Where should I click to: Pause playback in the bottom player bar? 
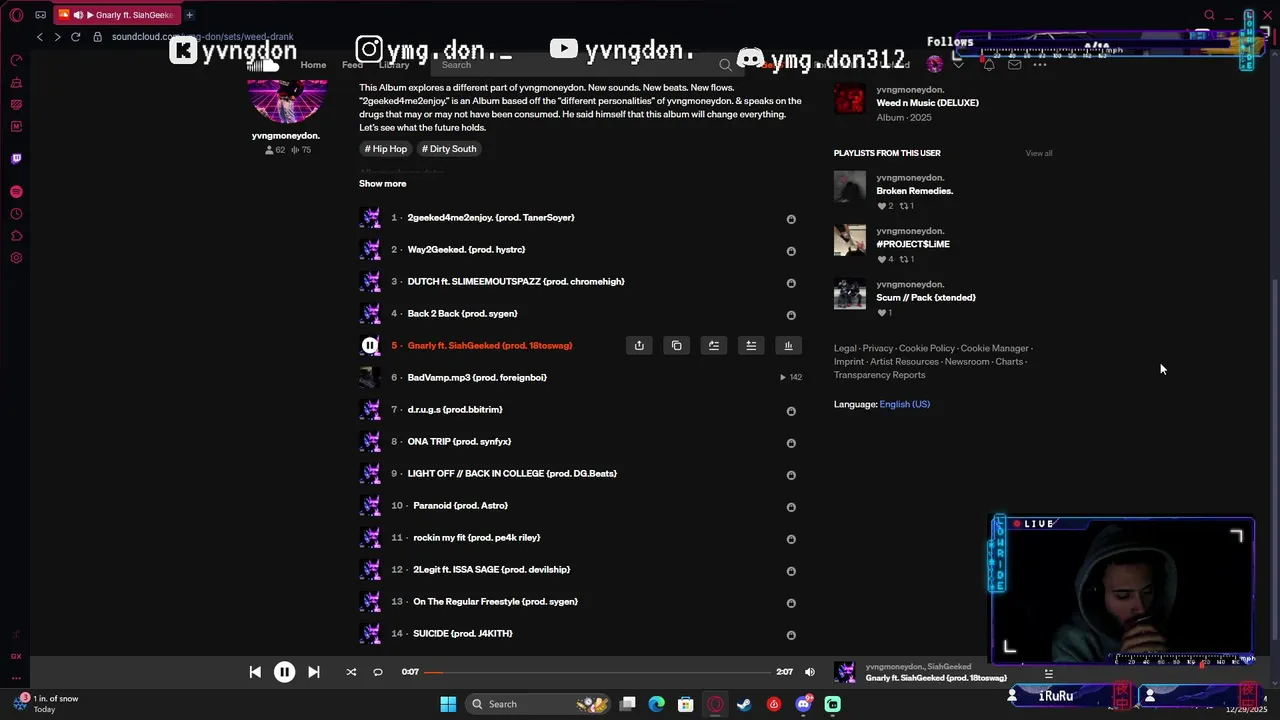click(x=284, y=672)
